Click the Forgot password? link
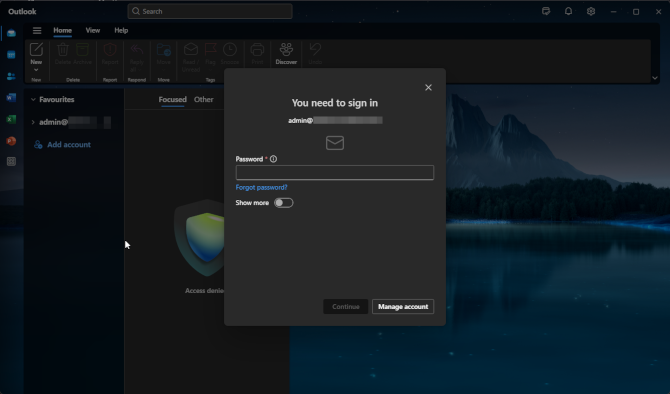Viewport: 670px width, 394px height. pos(262,187)
